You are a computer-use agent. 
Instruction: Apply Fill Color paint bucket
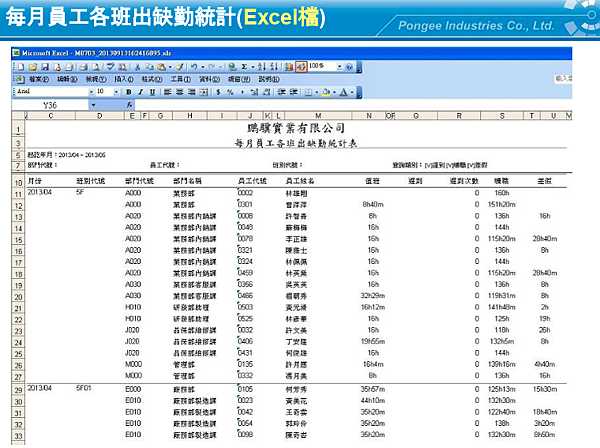point(326,92)
